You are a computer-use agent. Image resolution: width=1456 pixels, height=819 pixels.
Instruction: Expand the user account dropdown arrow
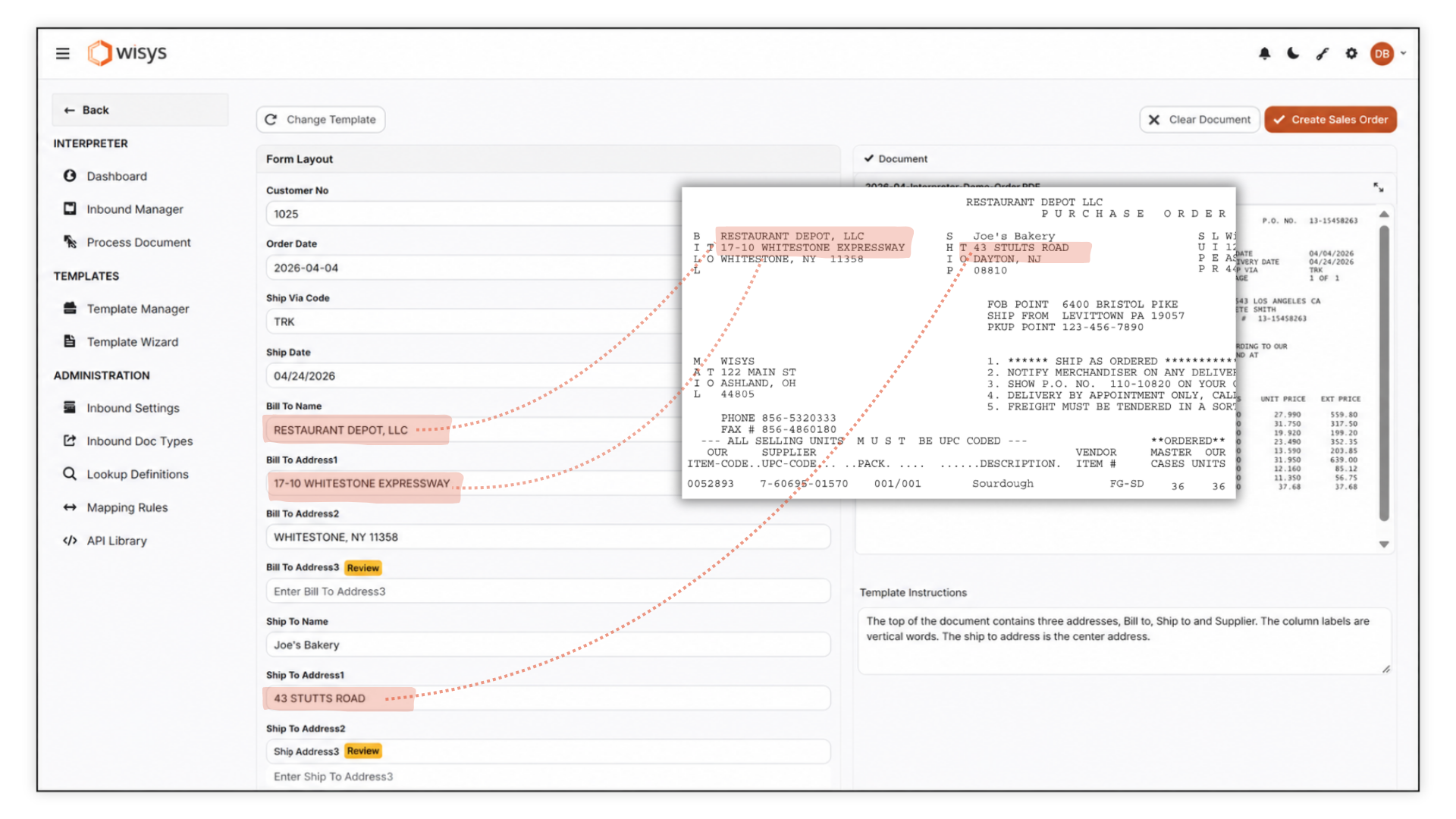click(x=1404, y=53)
